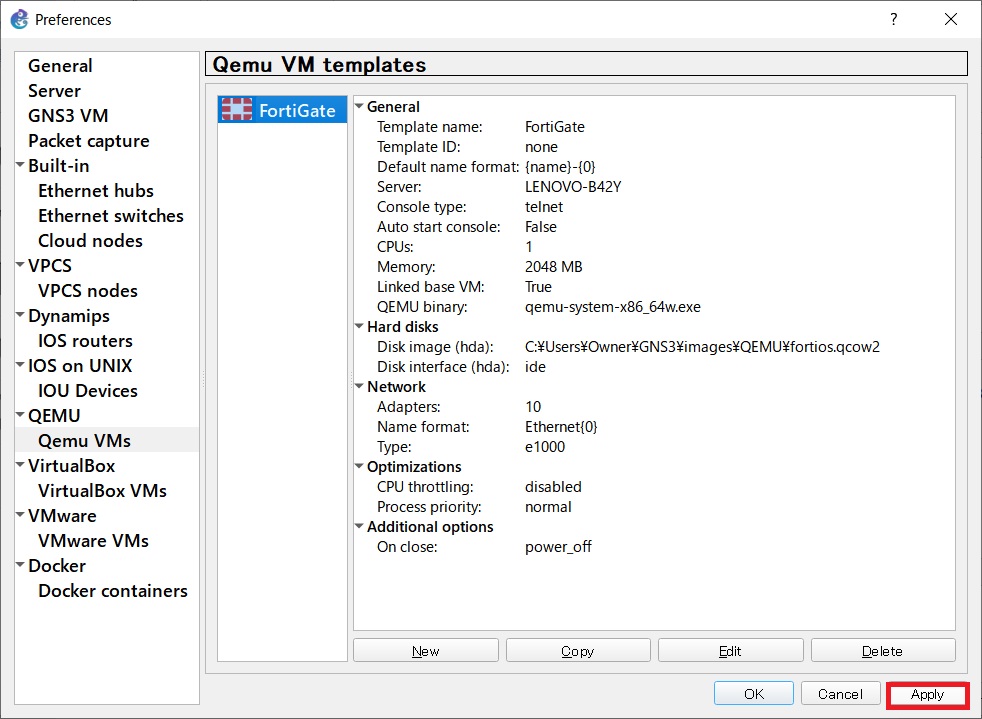Select IOS routers in the sidebar
Viewport: 982px width, 719px height.
(x=85, y=341)
